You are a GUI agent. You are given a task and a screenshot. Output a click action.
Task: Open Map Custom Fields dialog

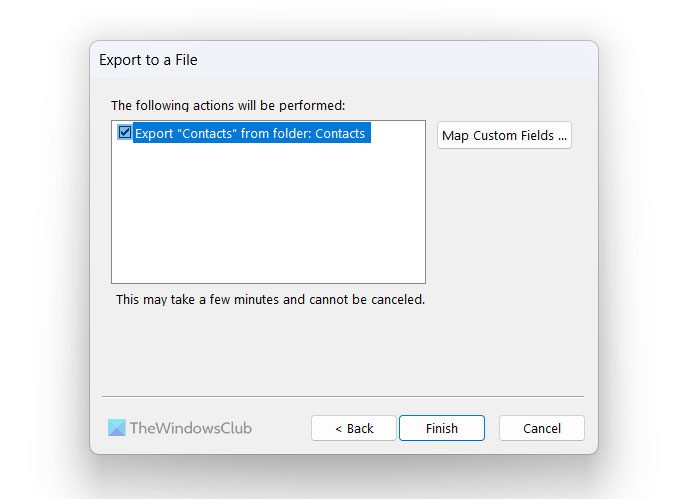point(504,135)
